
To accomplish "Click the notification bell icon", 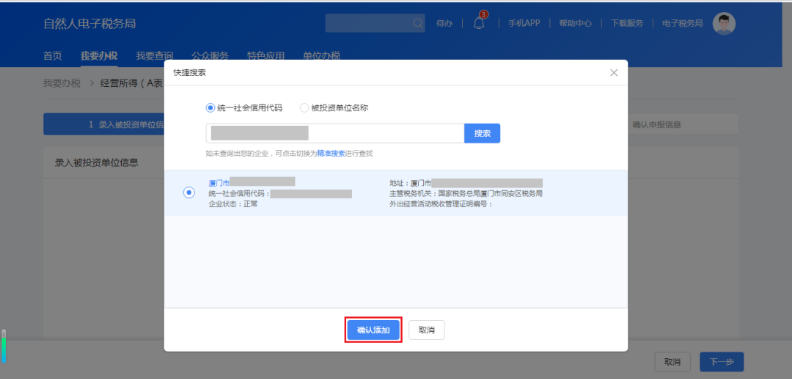I will coord(479,23).
